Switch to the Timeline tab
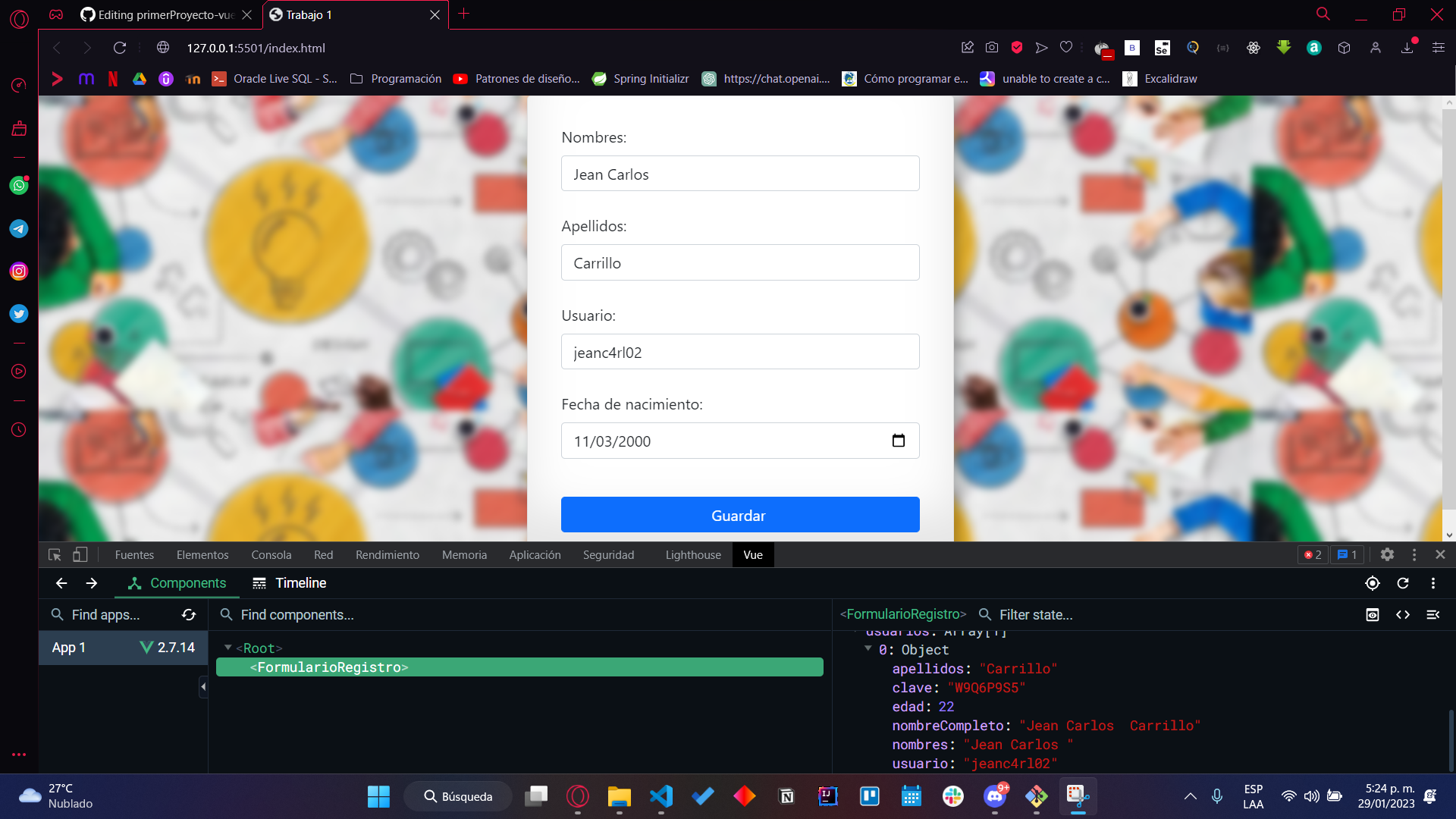1456x819 pixels. point(289,583)
